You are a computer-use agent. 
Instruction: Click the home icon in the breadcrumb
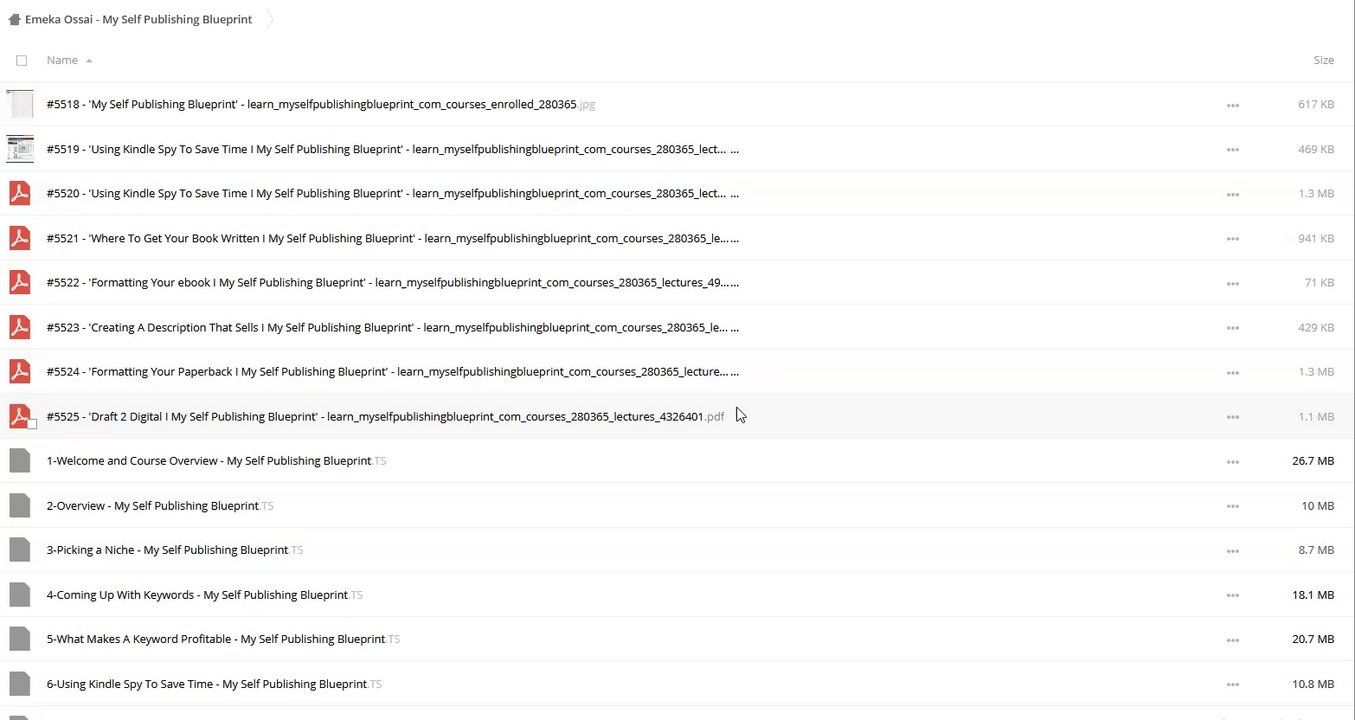(14, 19)
